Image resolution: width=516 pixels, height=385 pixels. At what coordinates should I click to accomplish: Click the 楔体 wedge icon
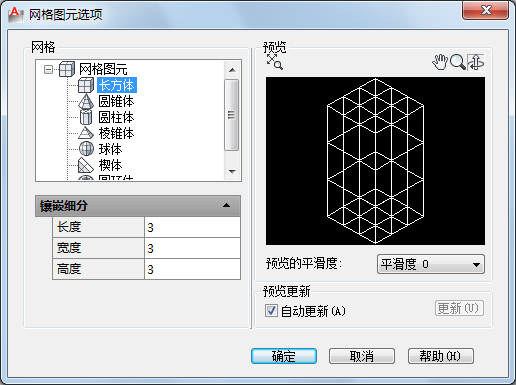click(86, 165)
